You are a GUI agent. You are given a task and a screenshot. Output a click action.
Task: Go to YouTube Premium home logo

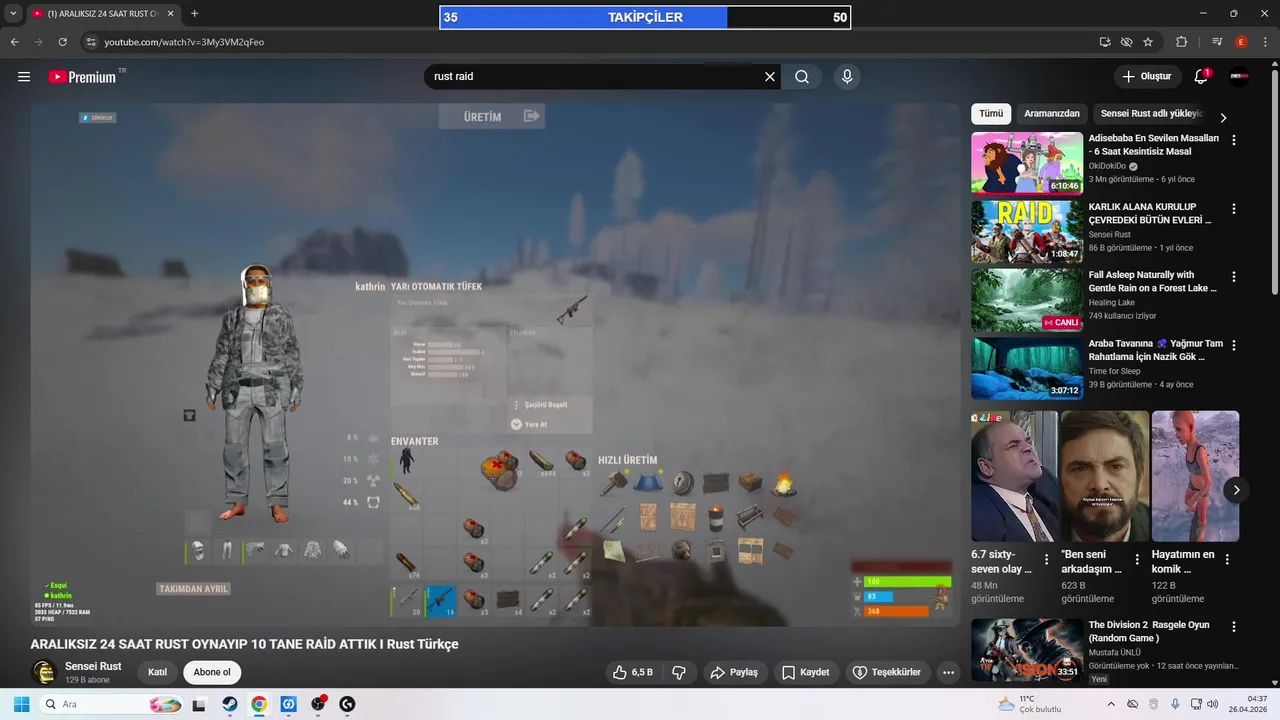point(82,77)
